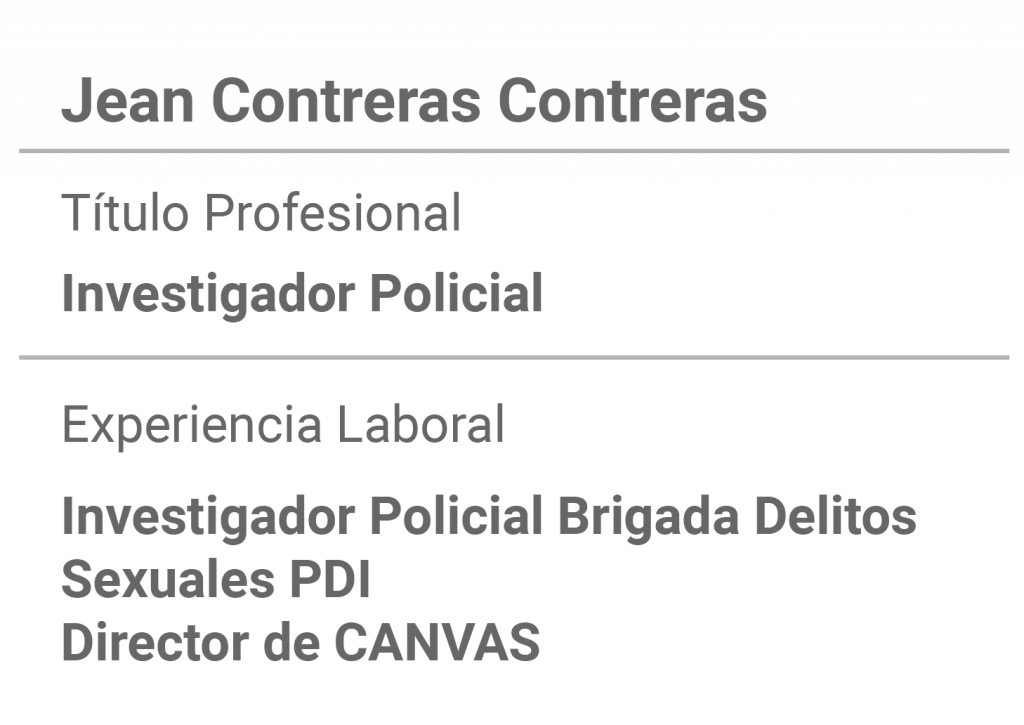Click the second Contreras surname
The width and height of the screenshot is (1024, 725).
[633, 101]
